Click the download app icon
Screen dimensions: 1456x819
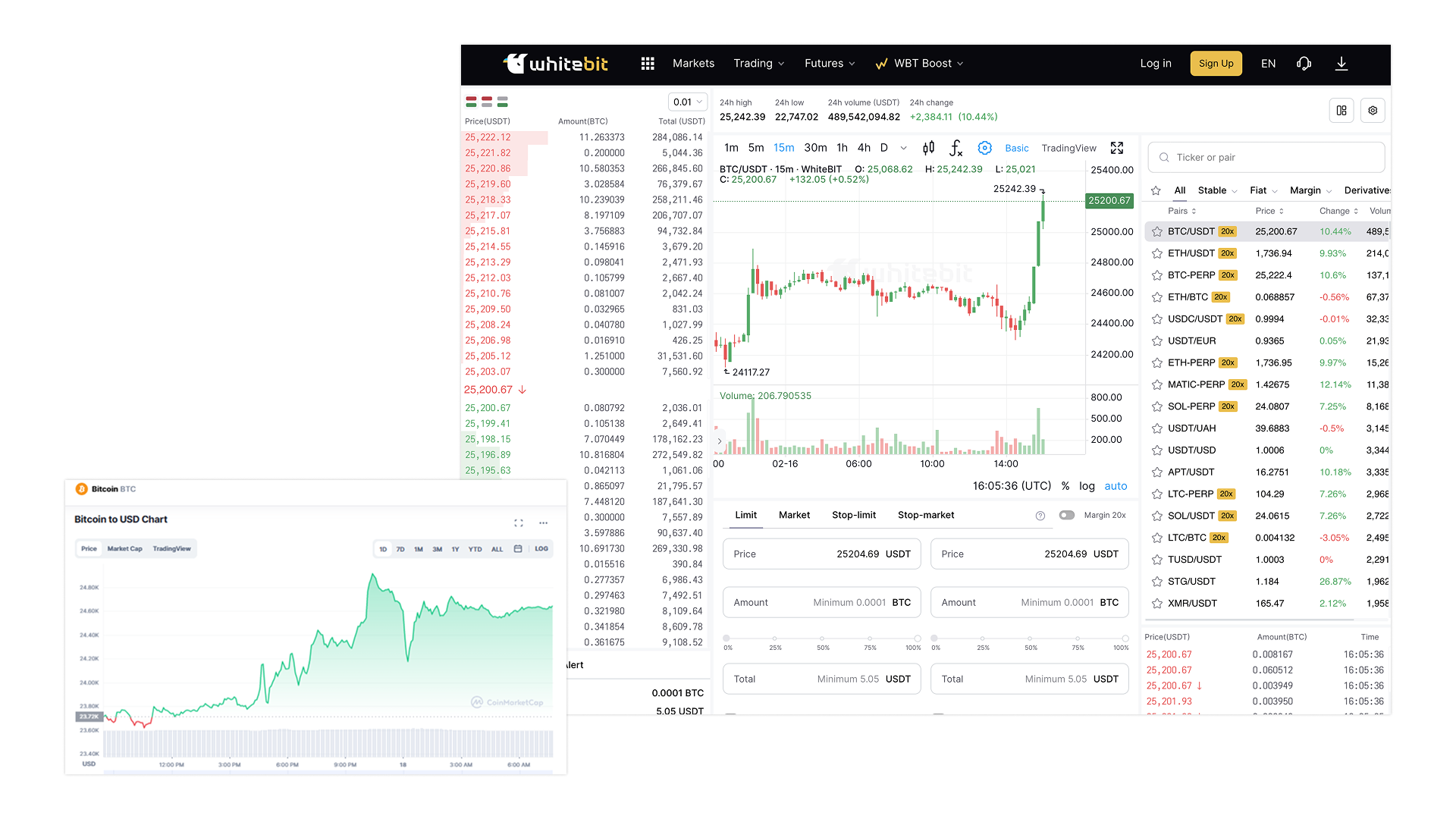(x=1341, y=64)
